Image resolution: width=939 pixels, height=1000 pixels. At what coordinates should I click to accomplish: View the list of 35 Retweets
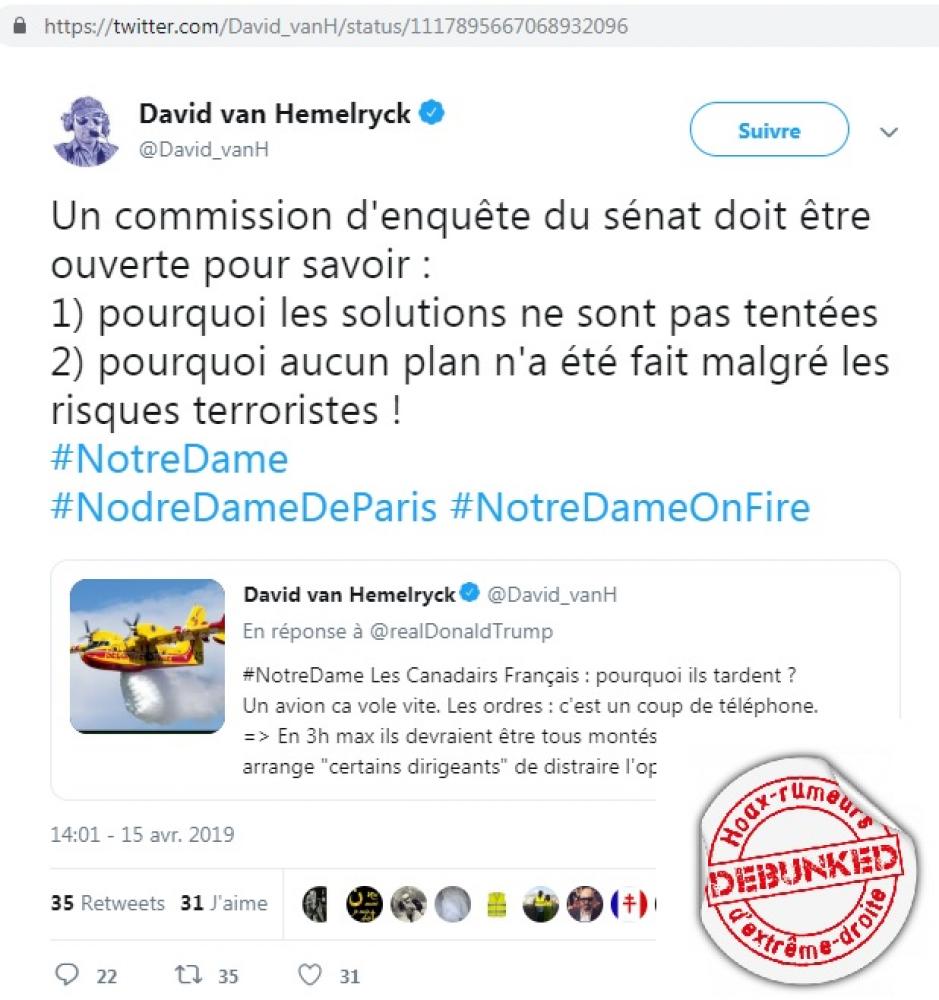(108, 903)
